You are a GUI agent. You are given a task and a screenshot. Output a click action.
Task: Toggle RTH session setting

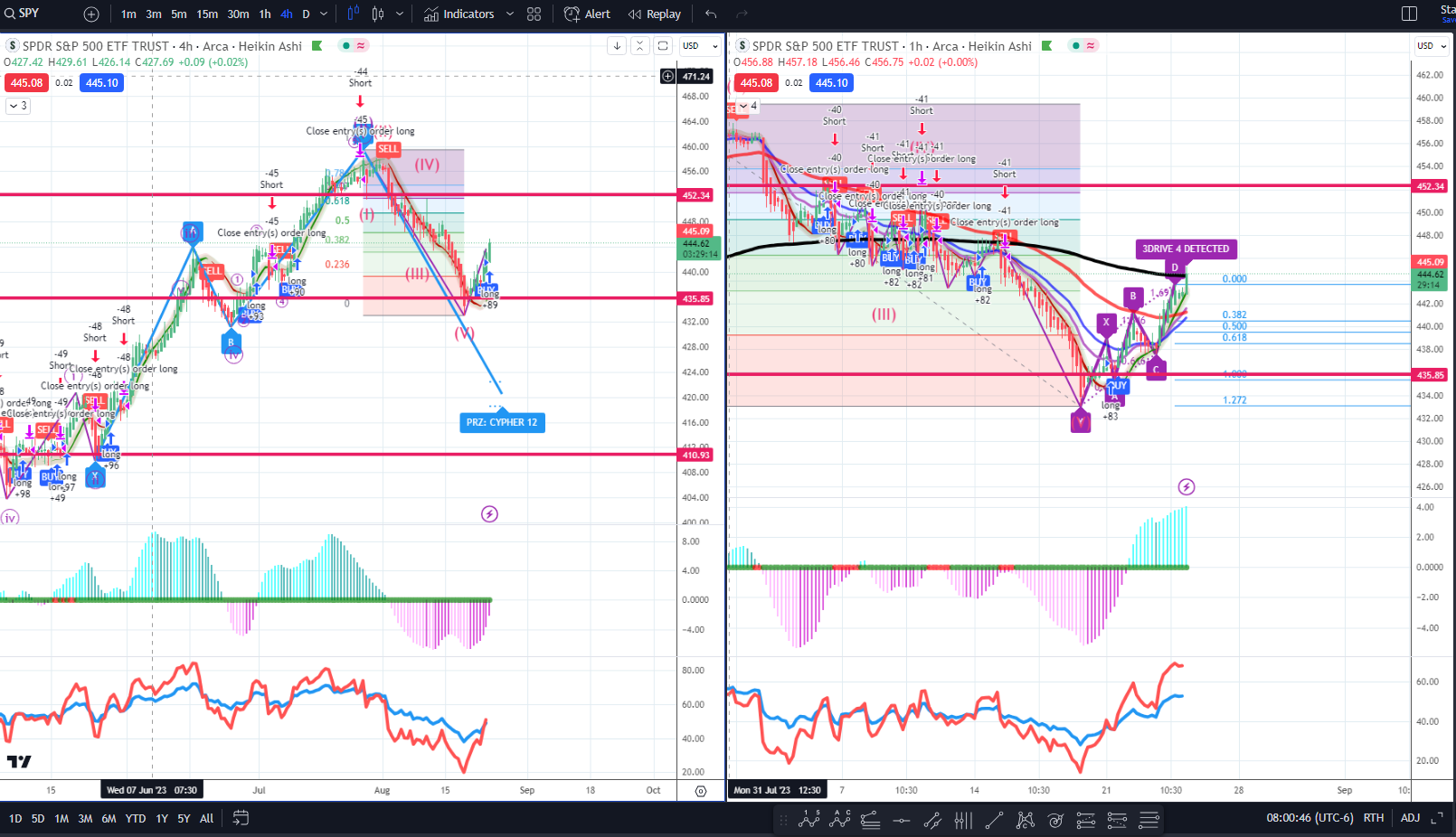click(x=1374, y=818)
